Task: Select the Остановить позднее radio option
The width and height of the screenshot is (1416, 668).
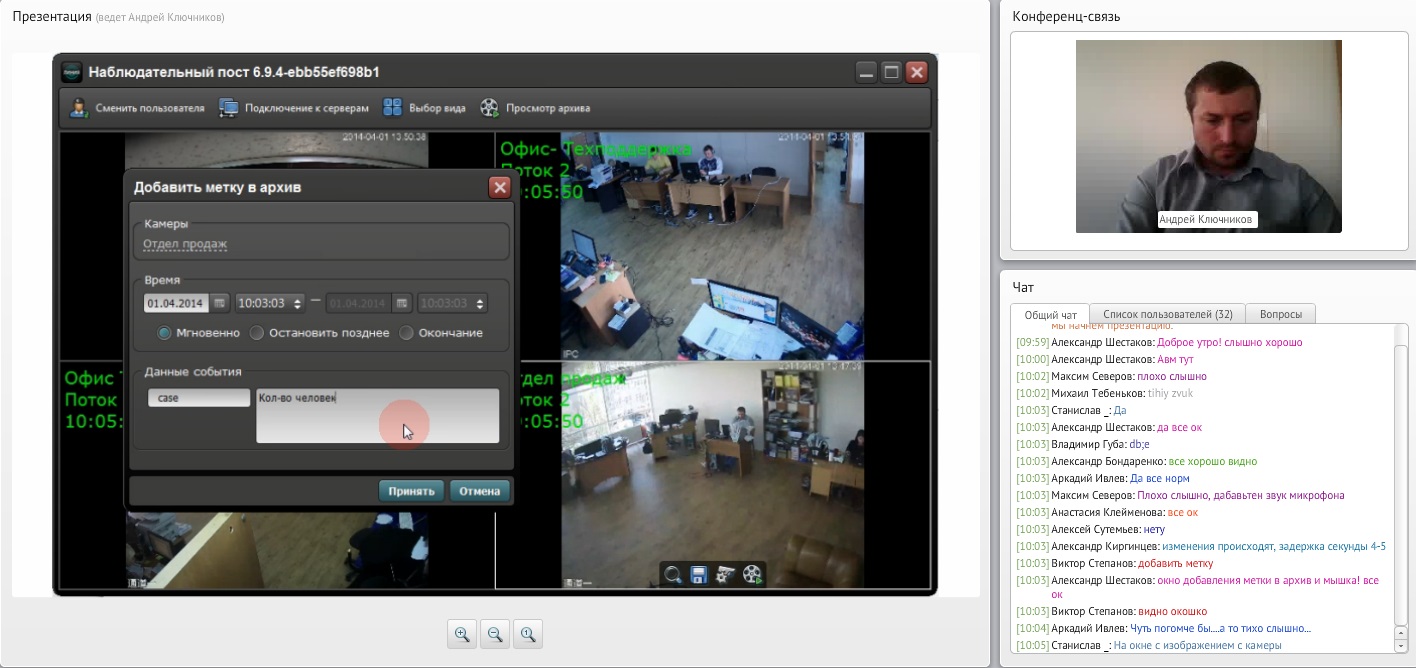Action: [257, 333]
